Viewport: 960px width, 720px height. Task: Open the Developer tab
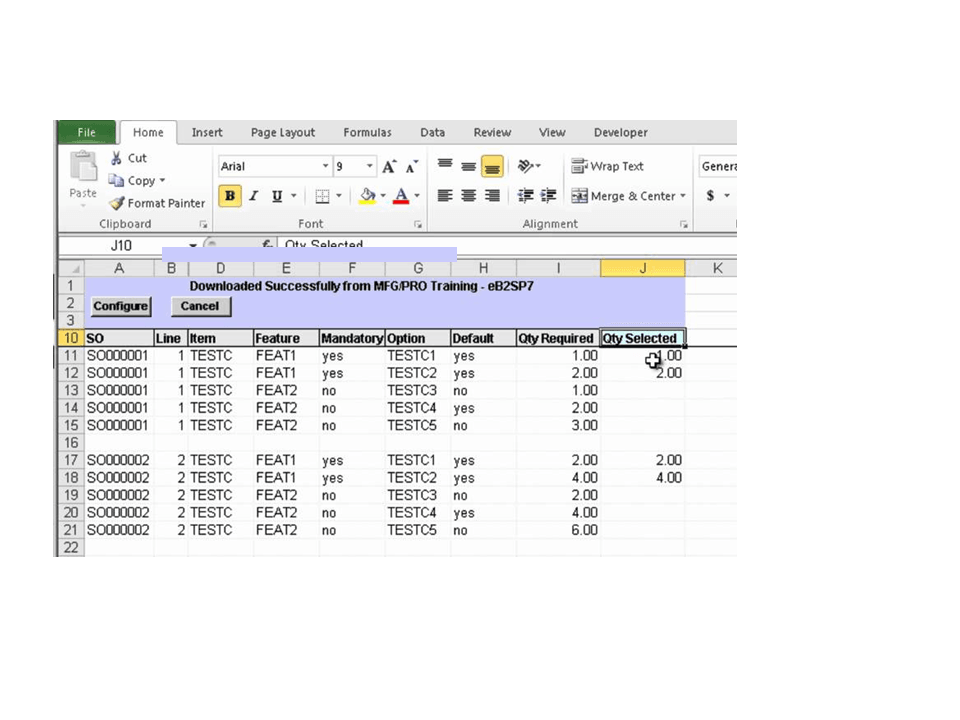620,132
